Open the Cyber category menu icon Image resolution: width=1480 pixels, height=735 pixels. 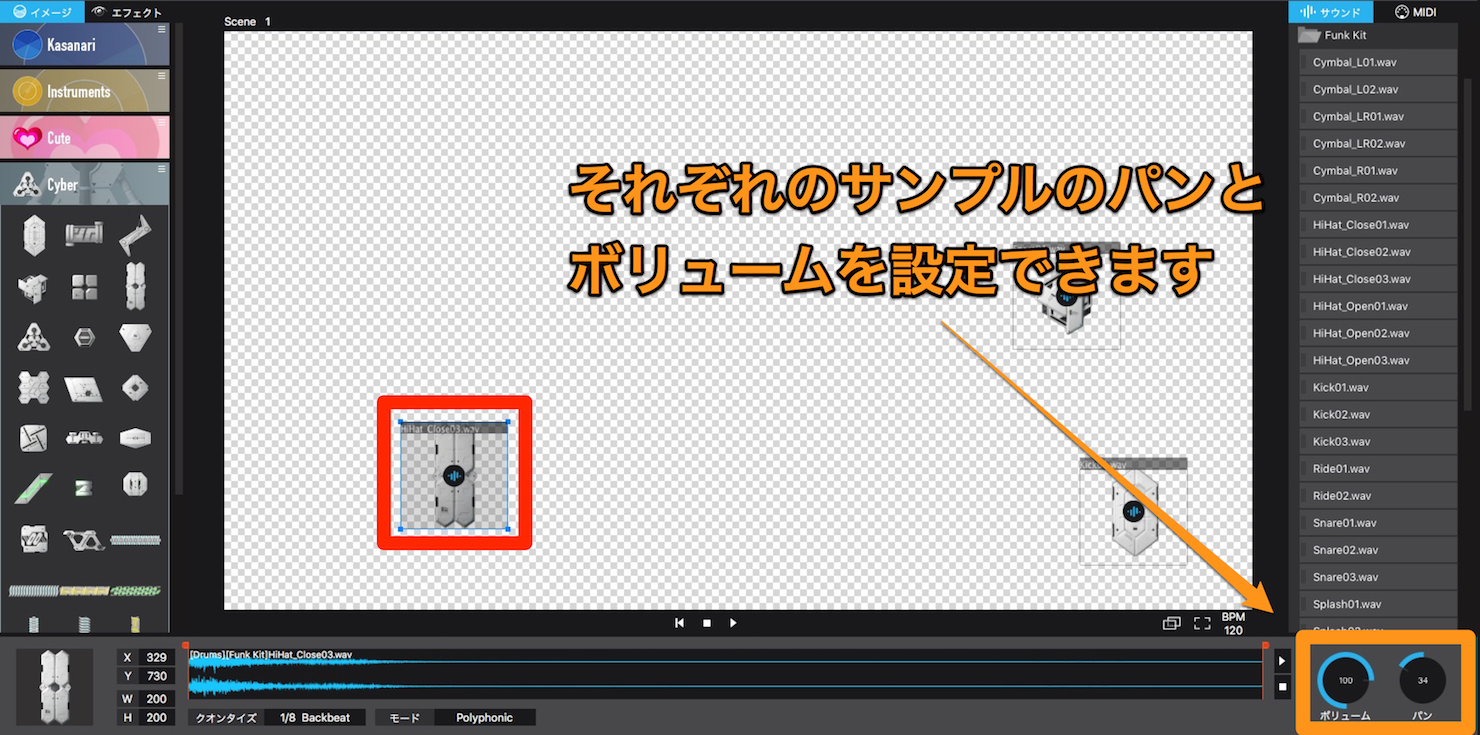pos(162,169)
